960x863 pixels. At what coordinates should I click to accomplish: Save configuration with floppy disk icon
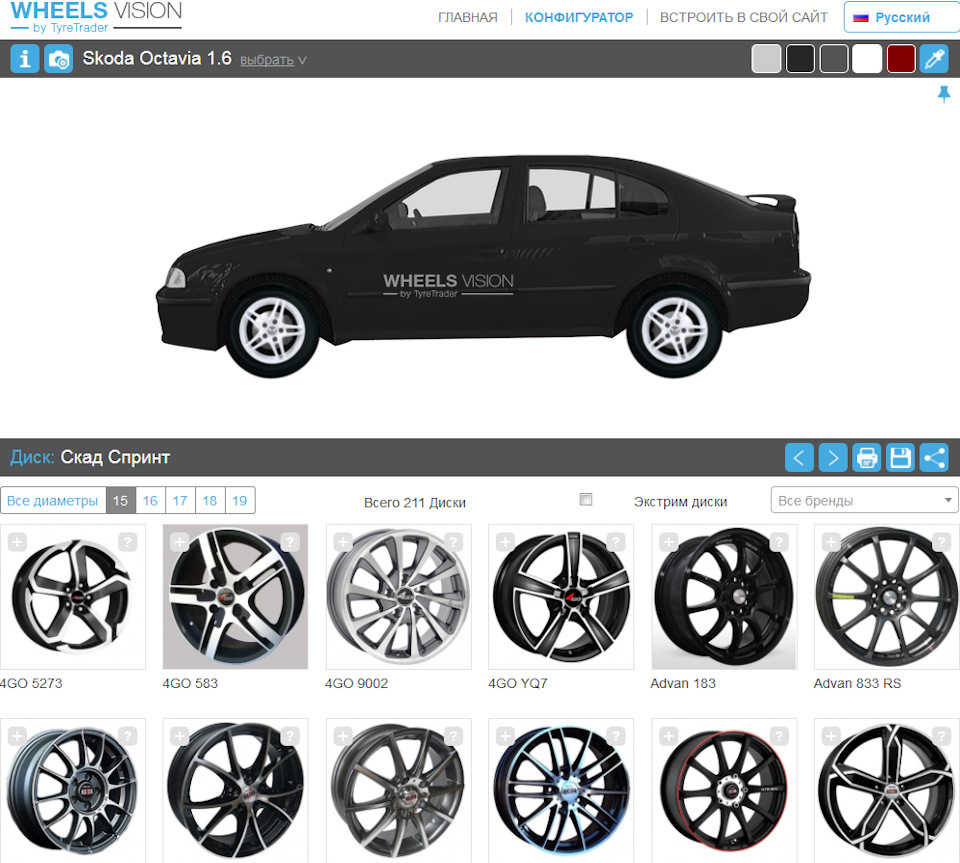click(x=900, y=458)
